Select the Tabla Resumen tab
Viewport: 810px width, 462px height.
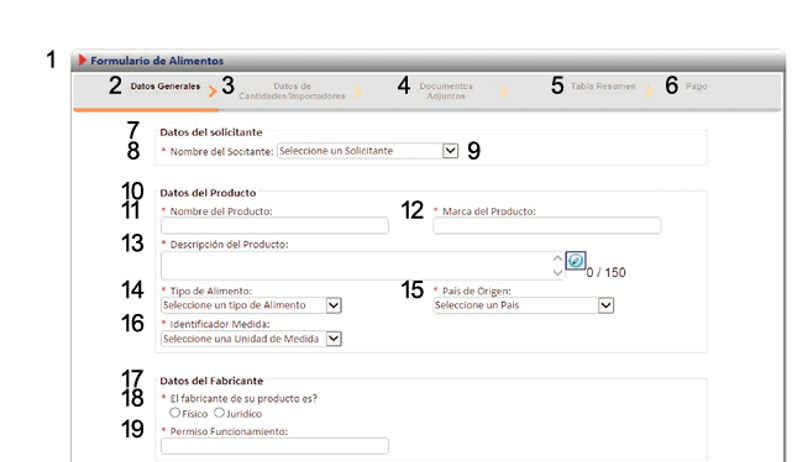pos(602,87)
